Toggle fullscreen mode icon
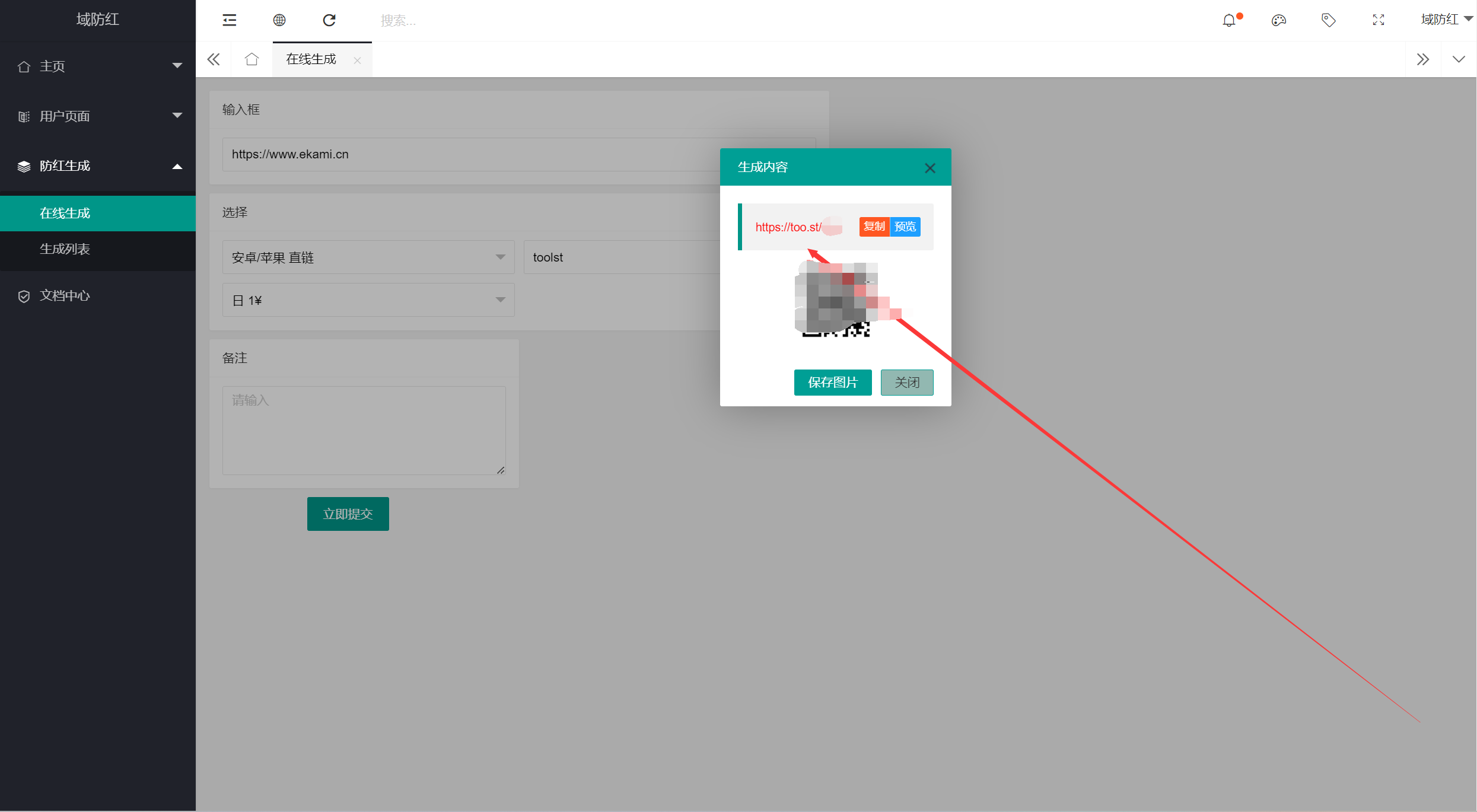The height and width of the screenshot is (812, 1477). [x=1379, y=20]
